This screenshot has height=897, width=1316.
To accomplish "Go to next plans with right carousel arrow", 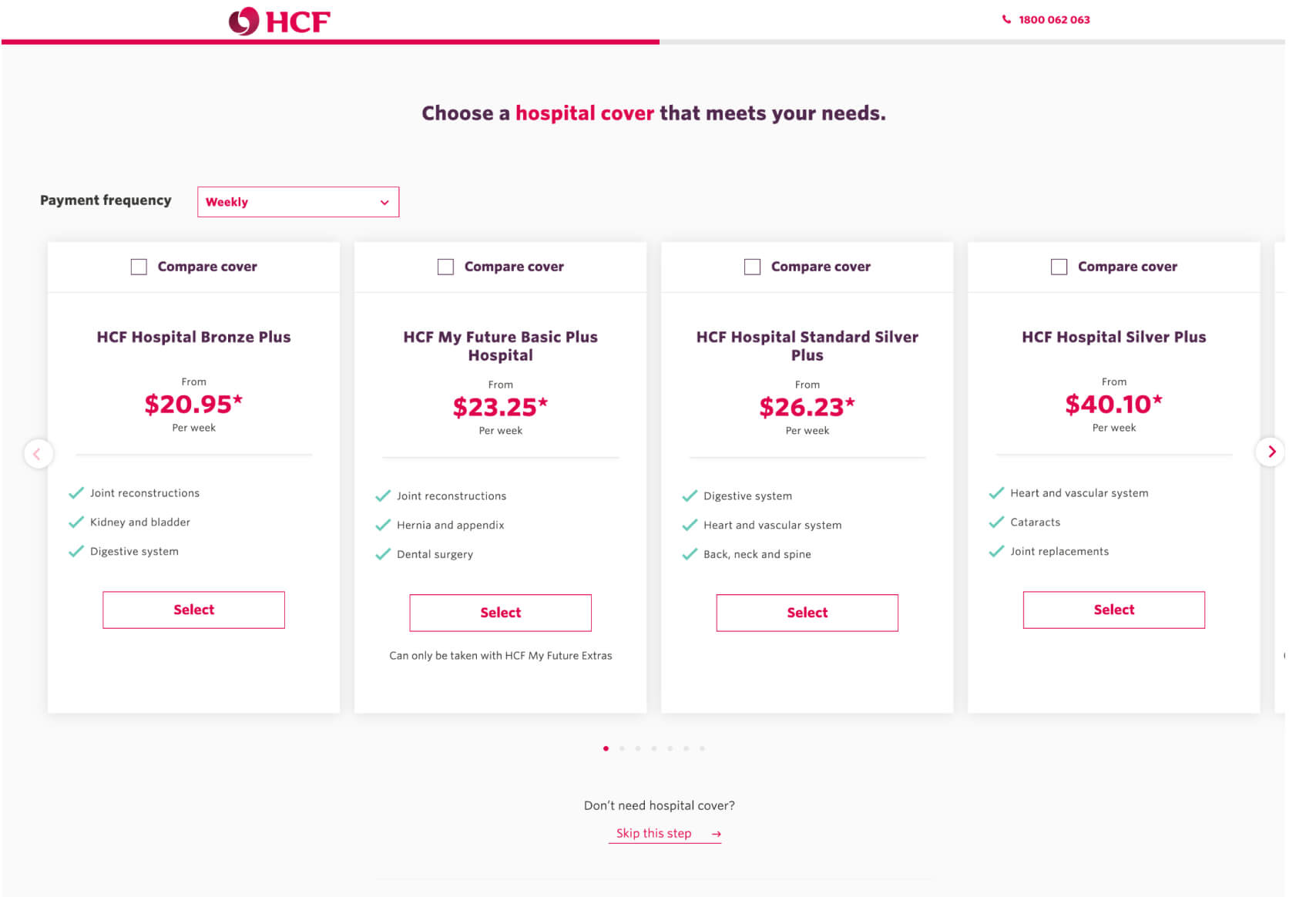I will tap(1271, 452).
